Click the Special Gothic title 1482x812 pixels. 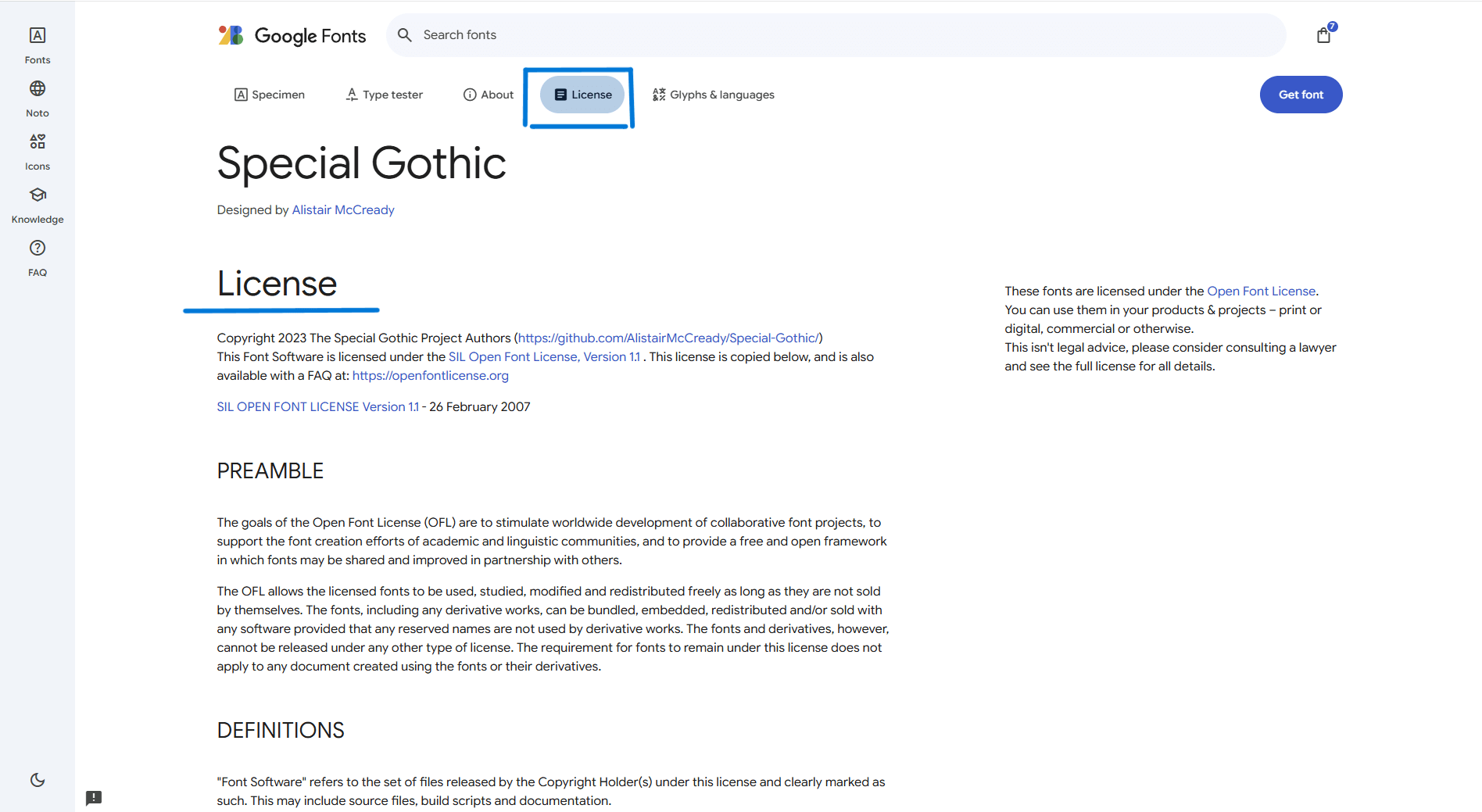[362, 163]
